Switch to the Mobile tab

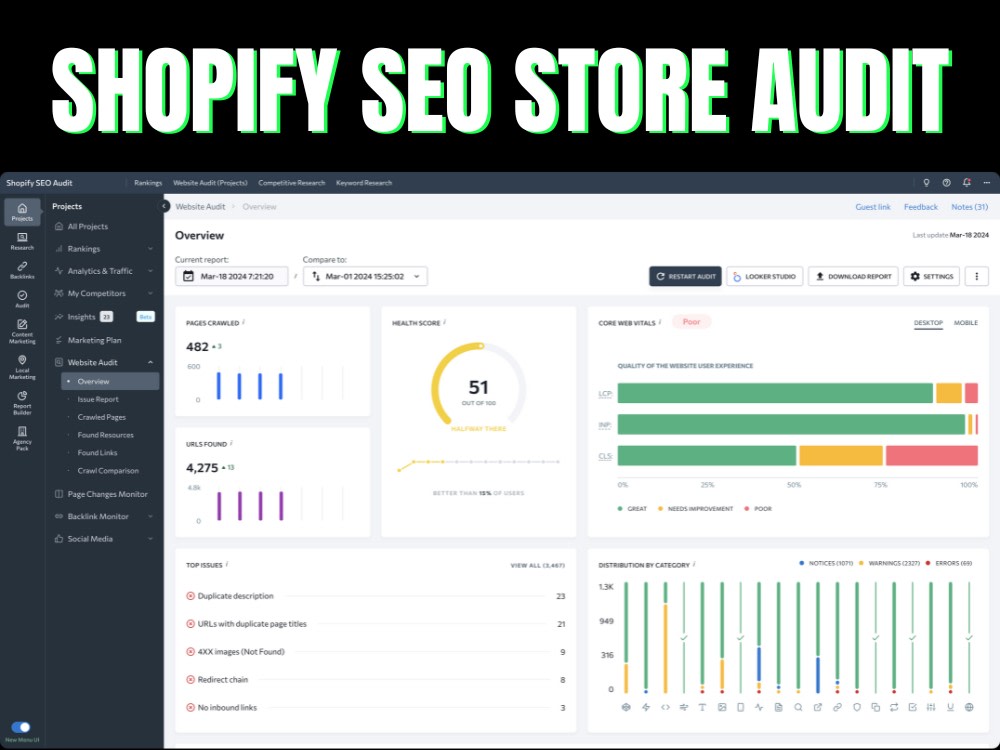click(966, 323)
